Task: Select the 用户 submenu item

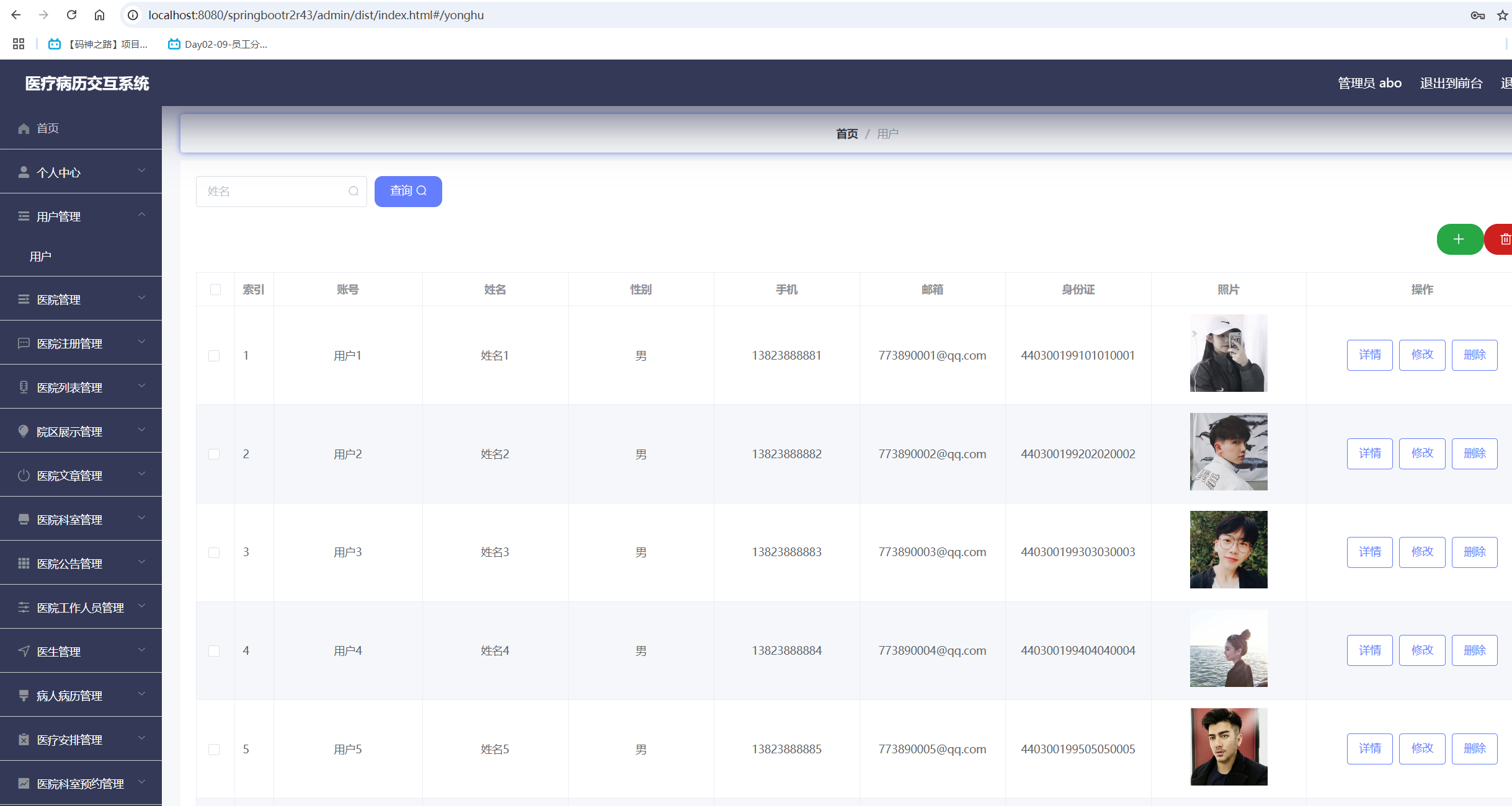Action: click(41, 256)
